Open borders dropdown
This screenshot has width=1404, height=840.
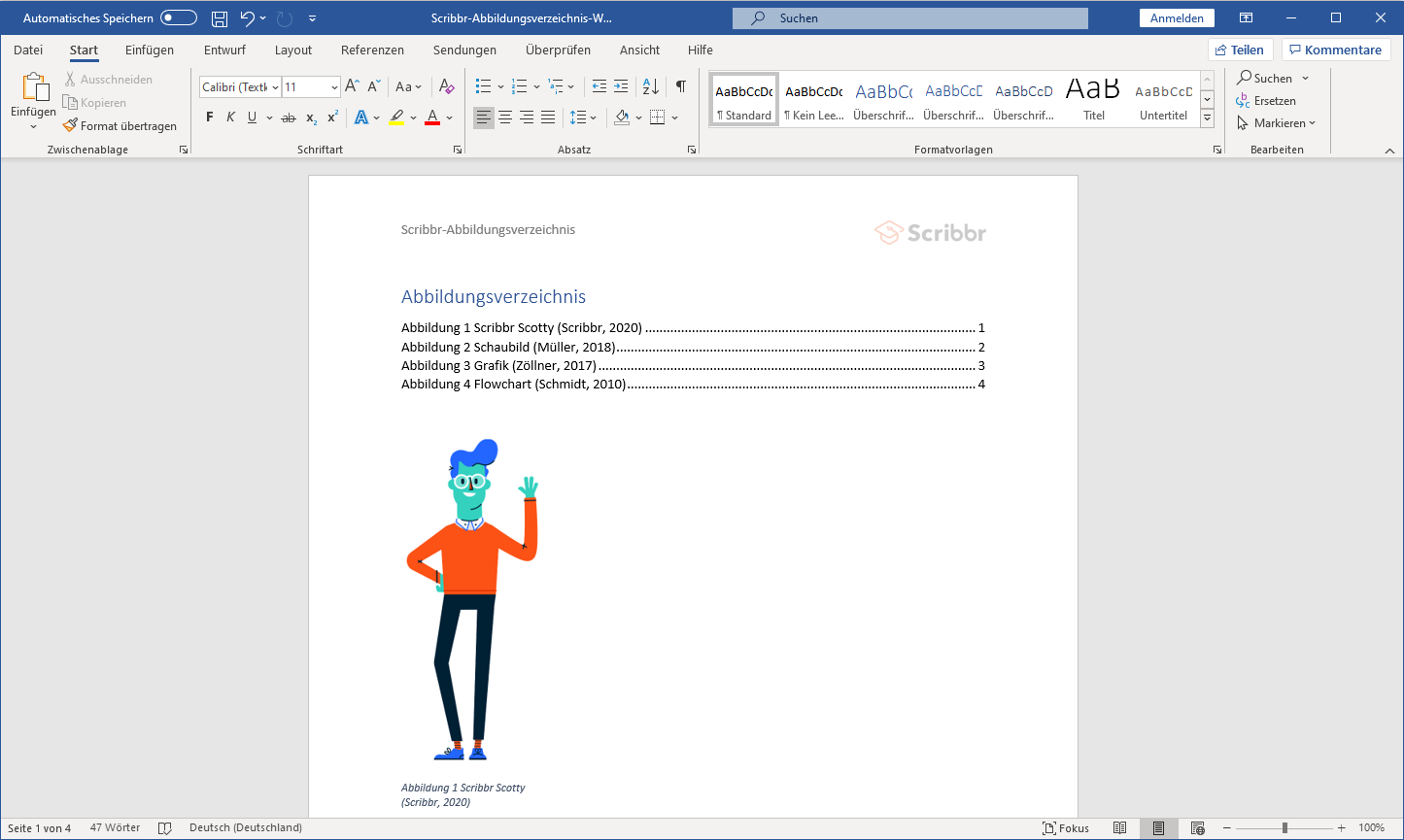[x=675, y=118]
